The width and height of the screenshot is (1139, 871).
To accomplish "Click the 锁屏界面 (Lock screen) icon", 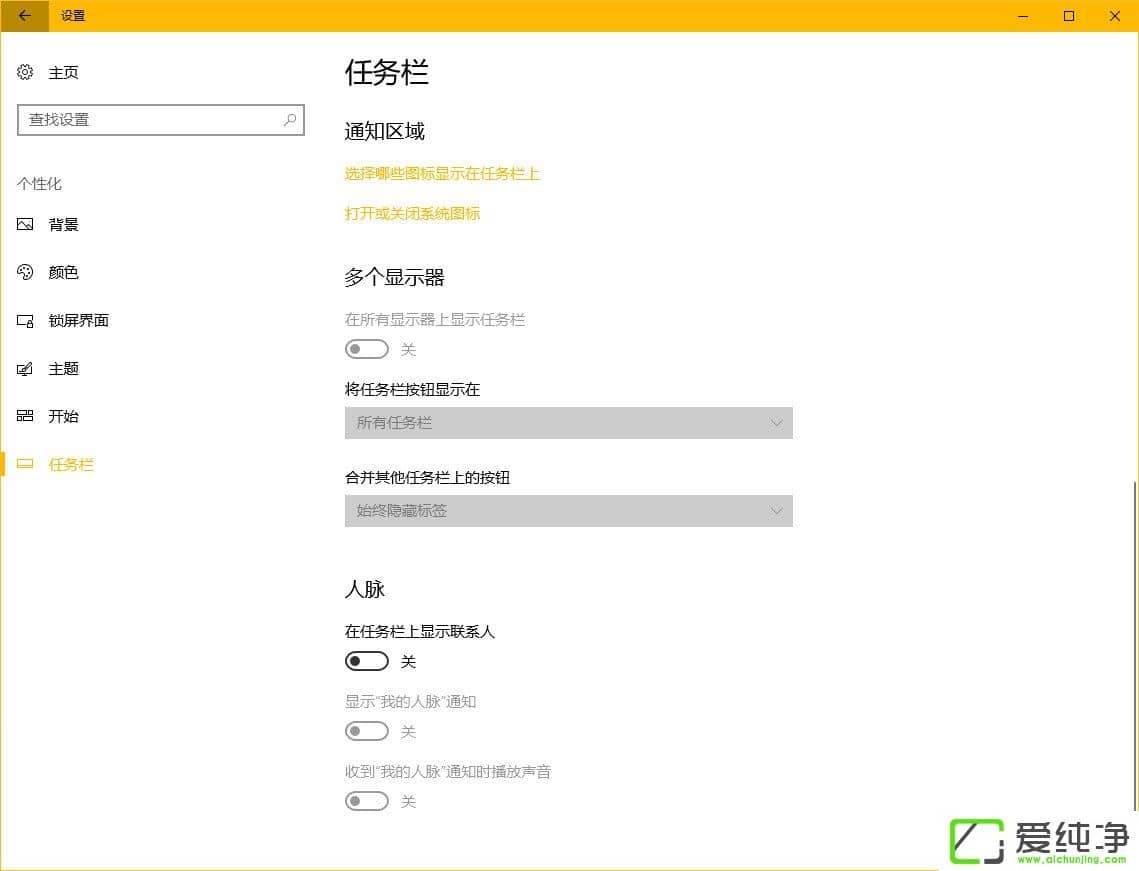I will pyautogui.click(x=25, y=320).
